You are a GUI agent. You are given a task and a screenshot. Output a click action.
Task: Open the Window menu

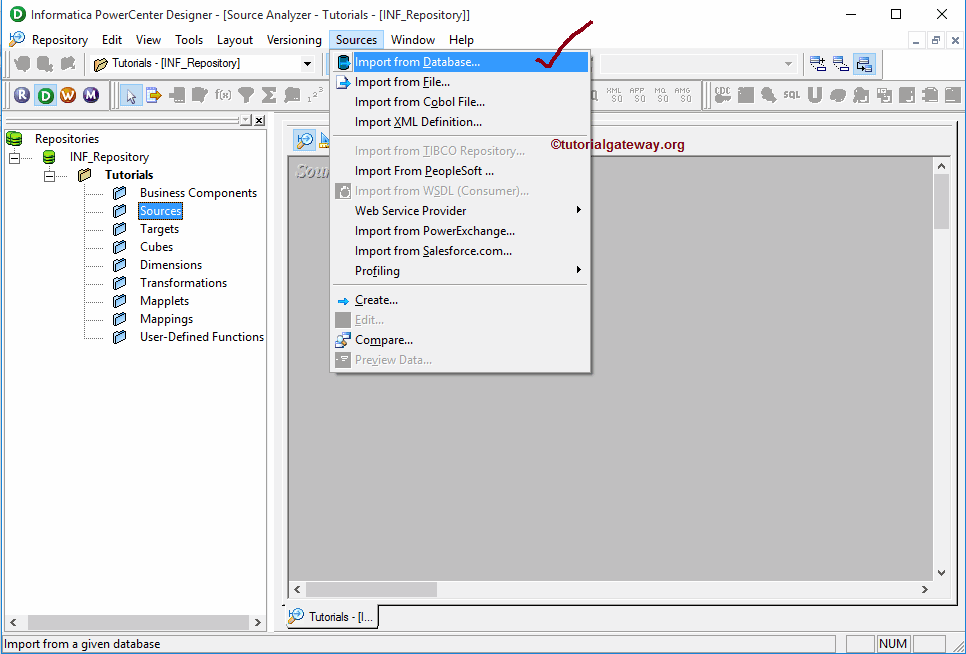coord(412,40)
